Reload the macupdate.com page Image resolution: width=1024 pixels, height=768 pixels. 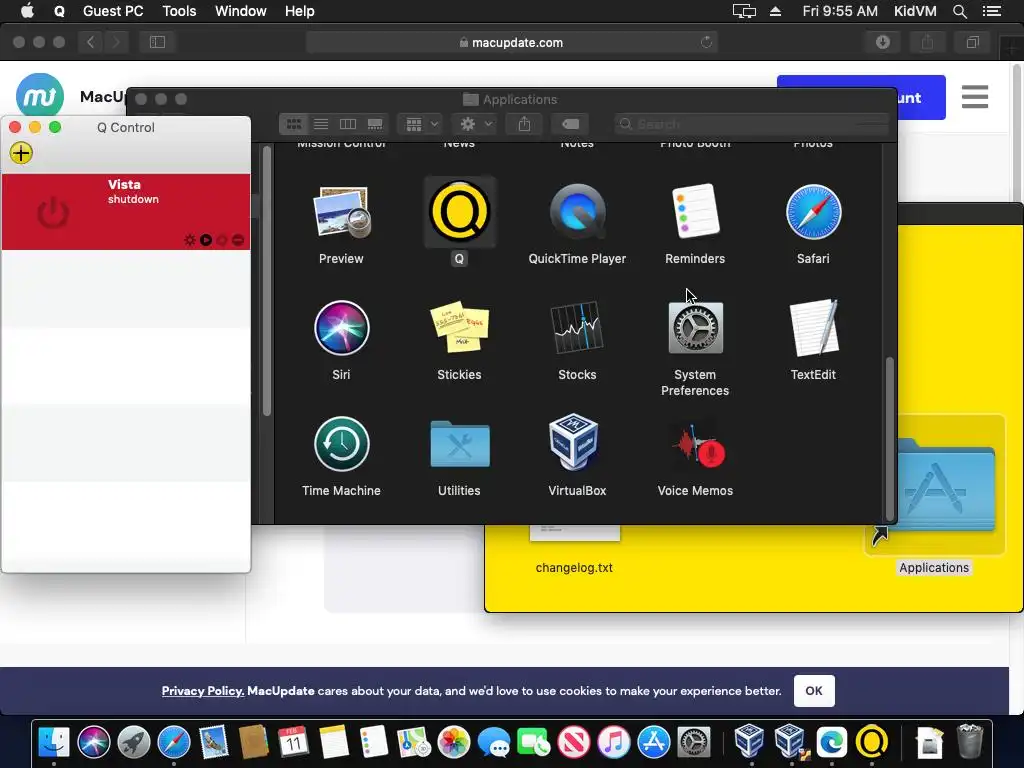[706, 42]
